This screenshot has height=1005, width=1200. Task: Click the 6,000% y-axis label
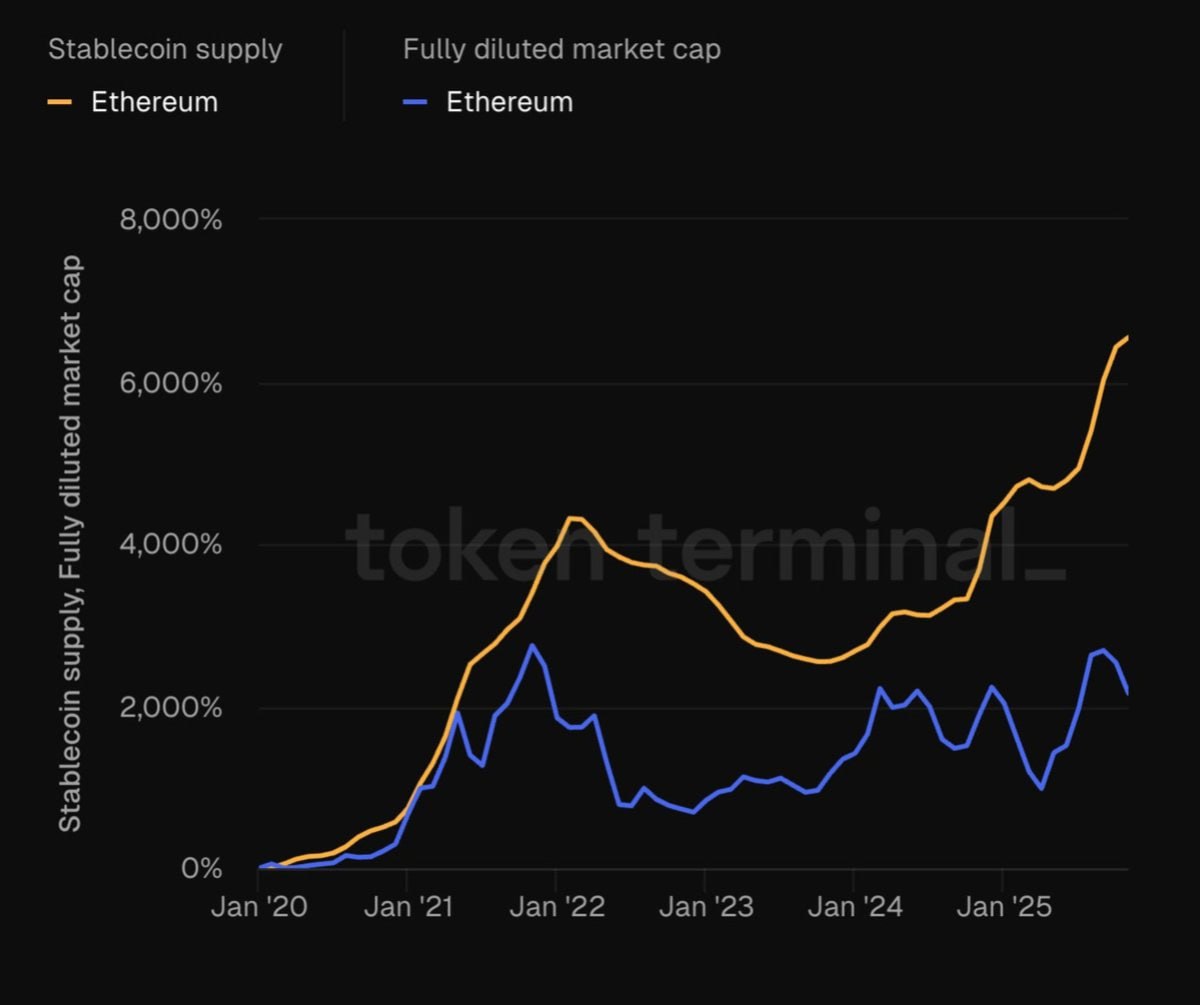click(x=170, y=383)
